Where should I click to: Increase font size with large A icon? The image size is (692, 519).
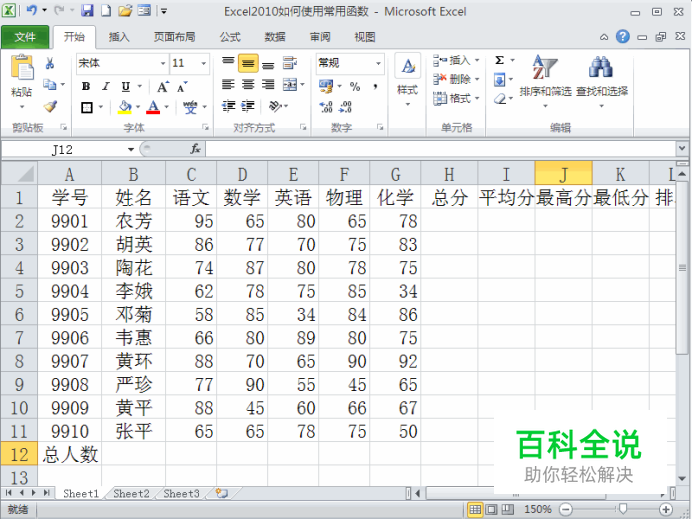[163, 86]
